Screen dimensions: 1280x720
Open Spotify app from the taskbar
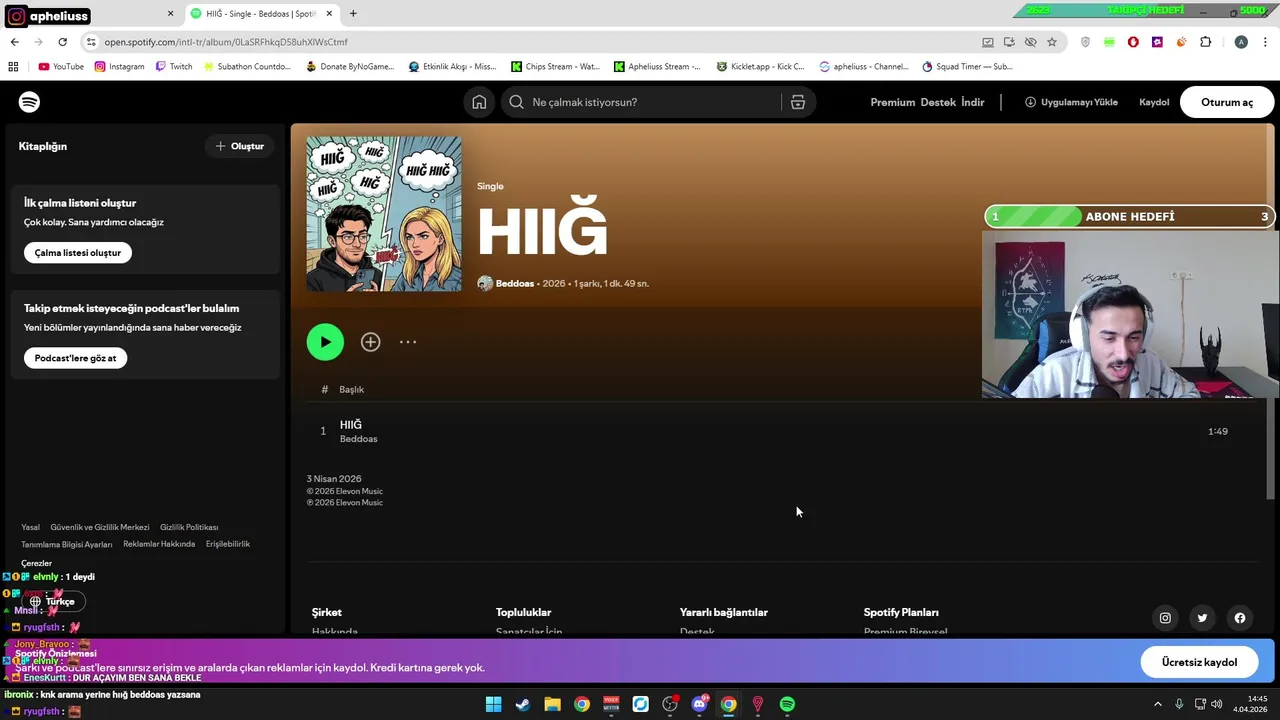[787, 704]
